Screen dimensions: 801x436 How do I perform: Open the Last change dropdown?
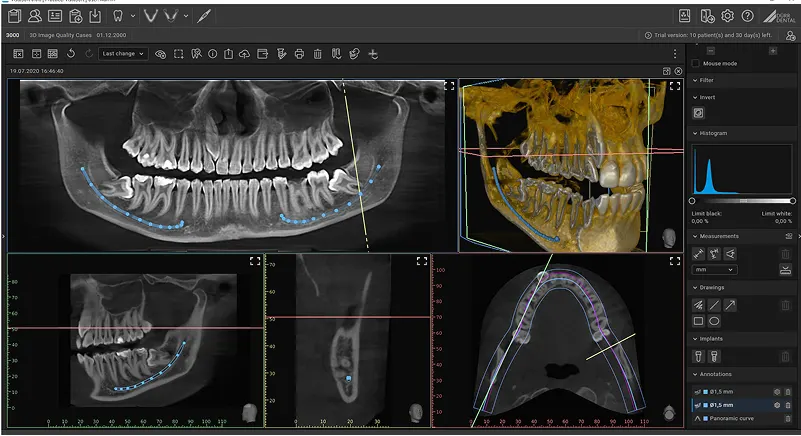click(123, 54)
